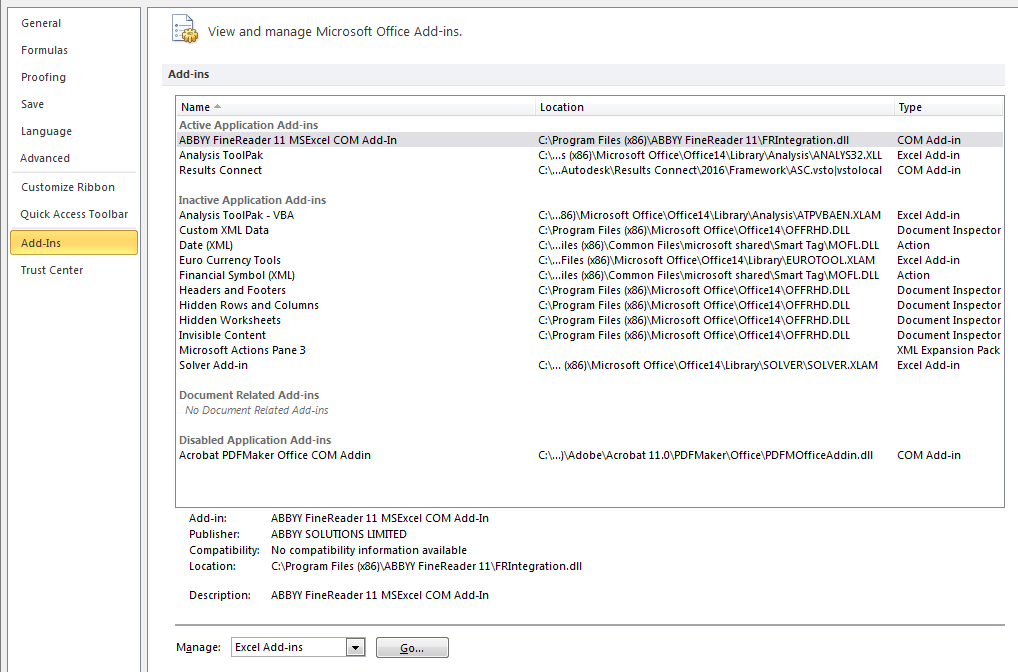Click the PDFMOfficeAddin.dll location path
This screenshot has height=672, width=1018.
coord(706,455)
